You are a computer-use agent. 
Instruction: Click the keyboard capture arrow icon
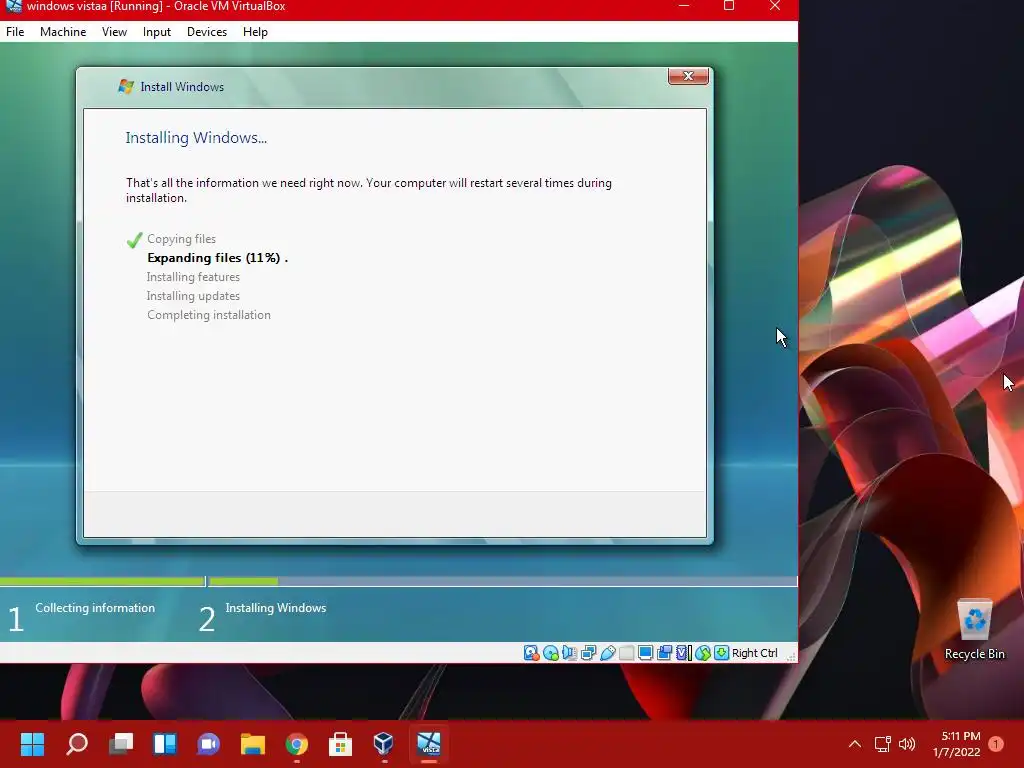[721, 652]
